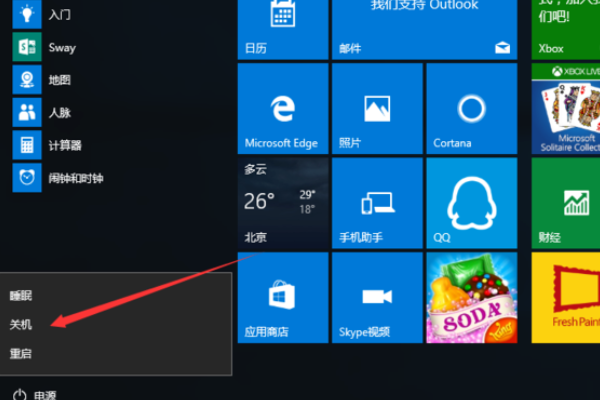Click the 人脉 text label
This screenshot has height=400, width=600.
point(60,113)
